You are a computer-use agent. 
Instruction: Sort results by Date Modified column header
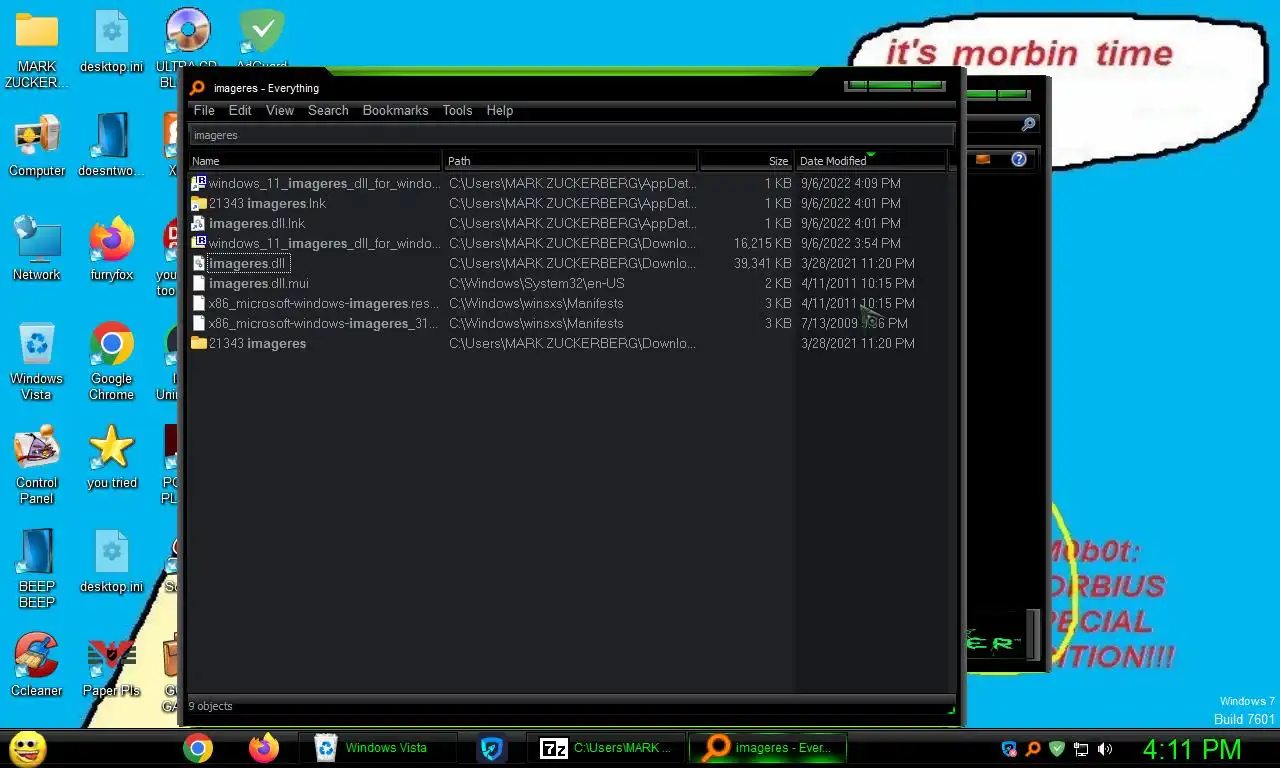(870, 160)
